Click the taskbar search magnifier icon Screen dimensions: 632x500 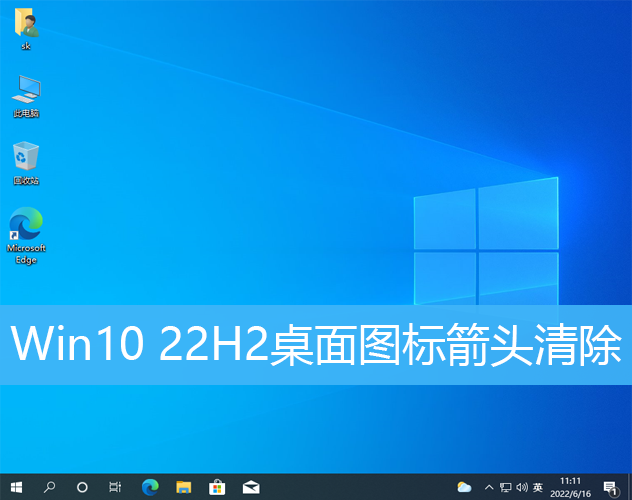pyautogui.click(x=49, y=487)
